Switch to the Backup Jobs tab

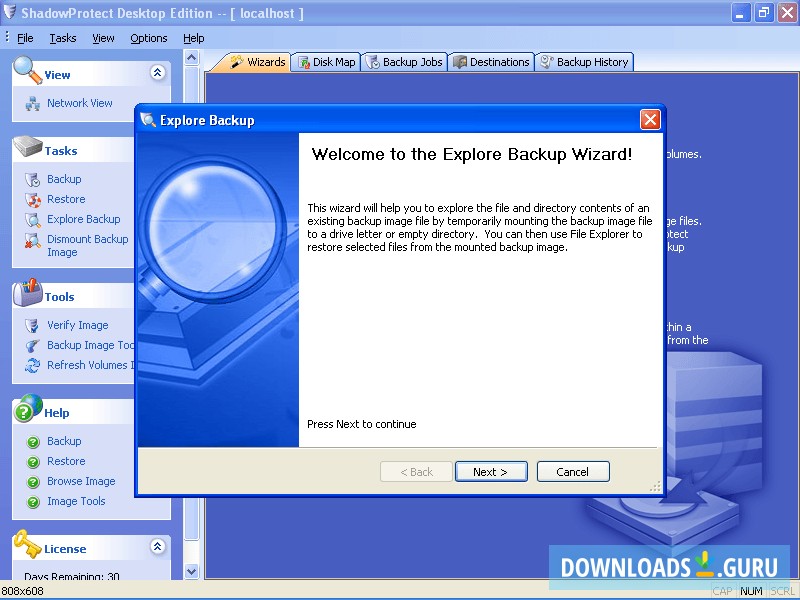click(405, 62)
